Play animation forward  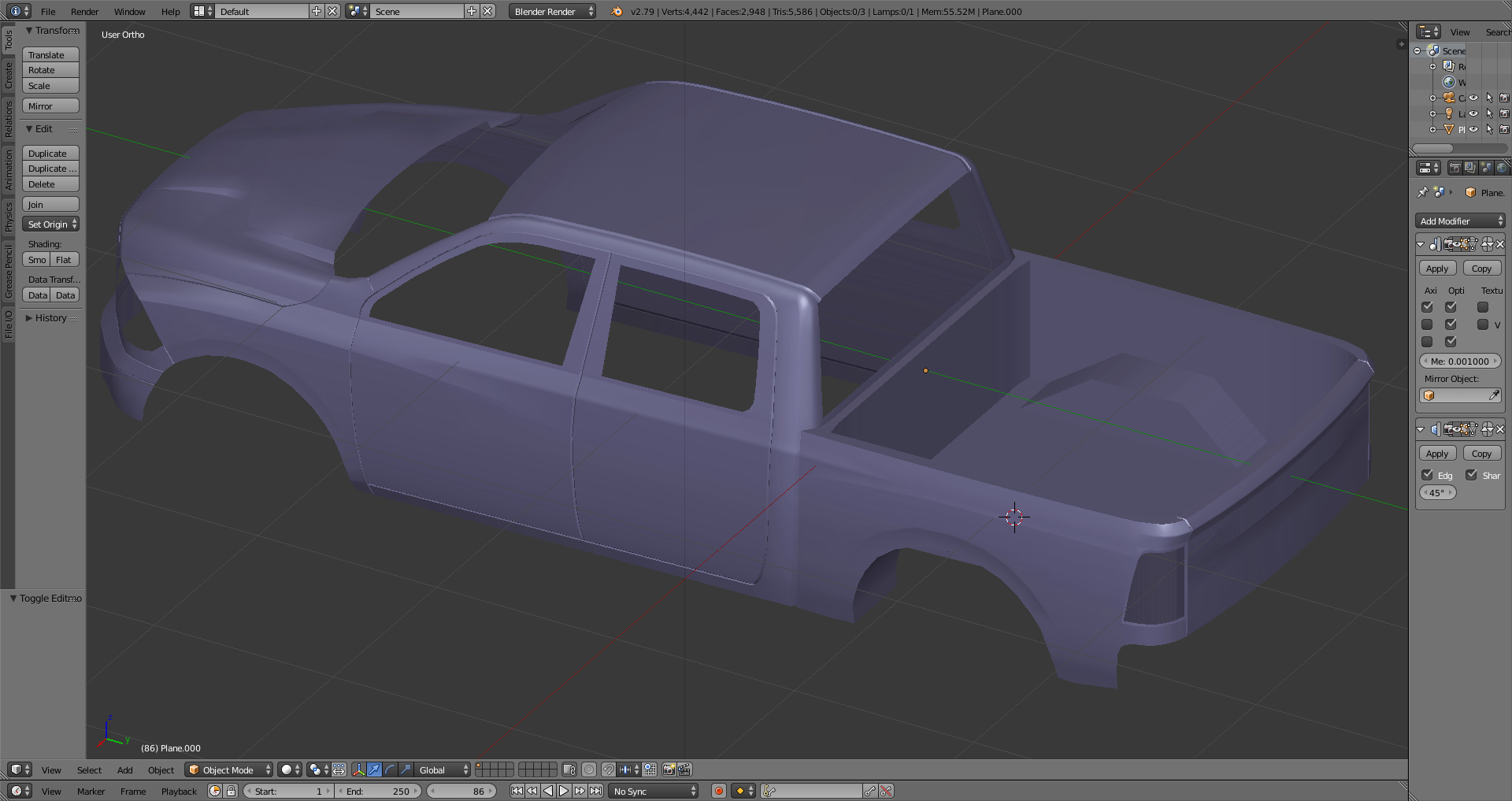(564, 791)
